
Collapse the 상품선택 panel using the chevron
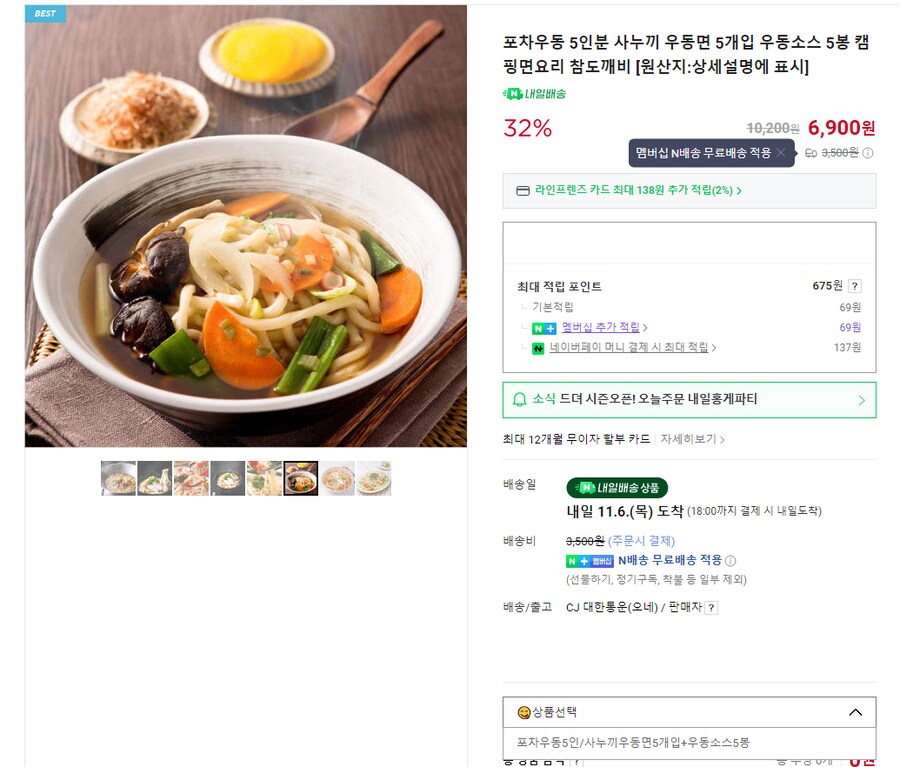pyautogui.click(x=855, y=712)
